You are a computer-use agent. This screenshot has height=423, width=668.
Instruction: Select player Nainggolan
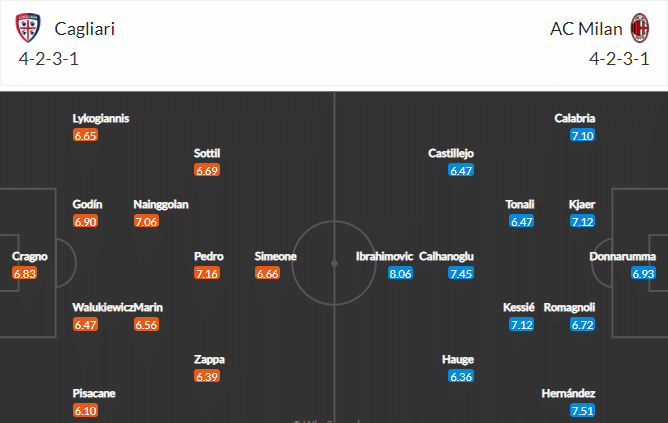(x=161, y=204)
